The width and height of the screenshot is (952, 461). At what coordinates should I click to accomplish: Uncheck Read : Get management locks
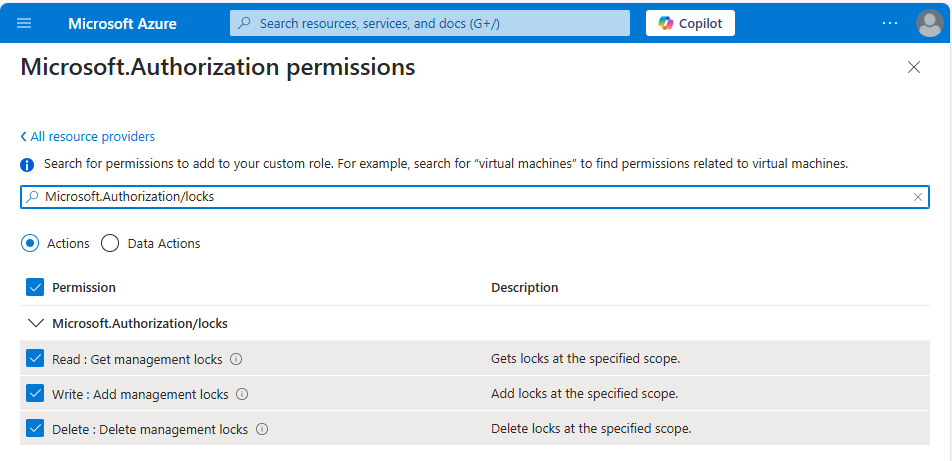(x=35, y=358)
